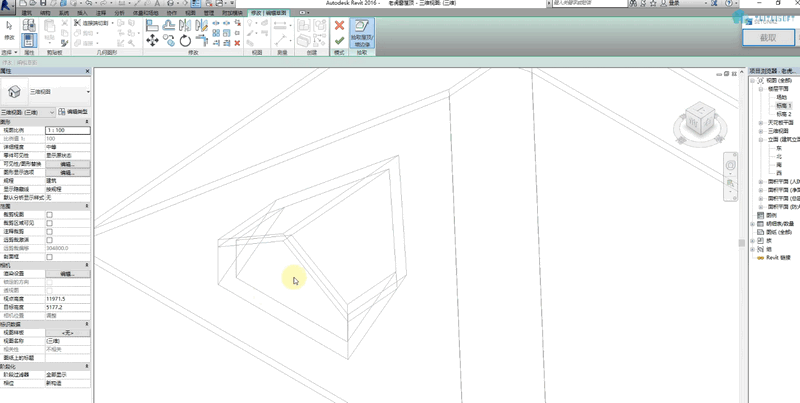This screenshot has width=800, height=403.
Task: Click the Mirror draw axis icon
Action: (x=202, y=25)
